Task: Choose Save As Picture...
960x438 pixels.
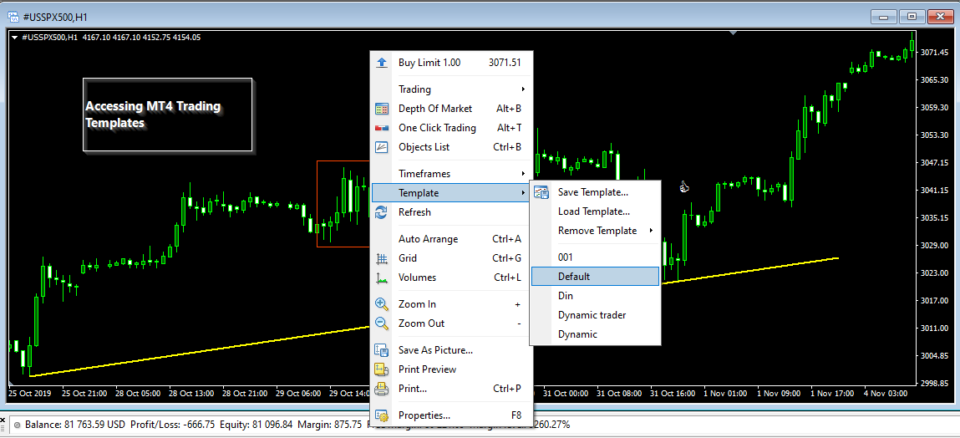Action: point(451,350)
